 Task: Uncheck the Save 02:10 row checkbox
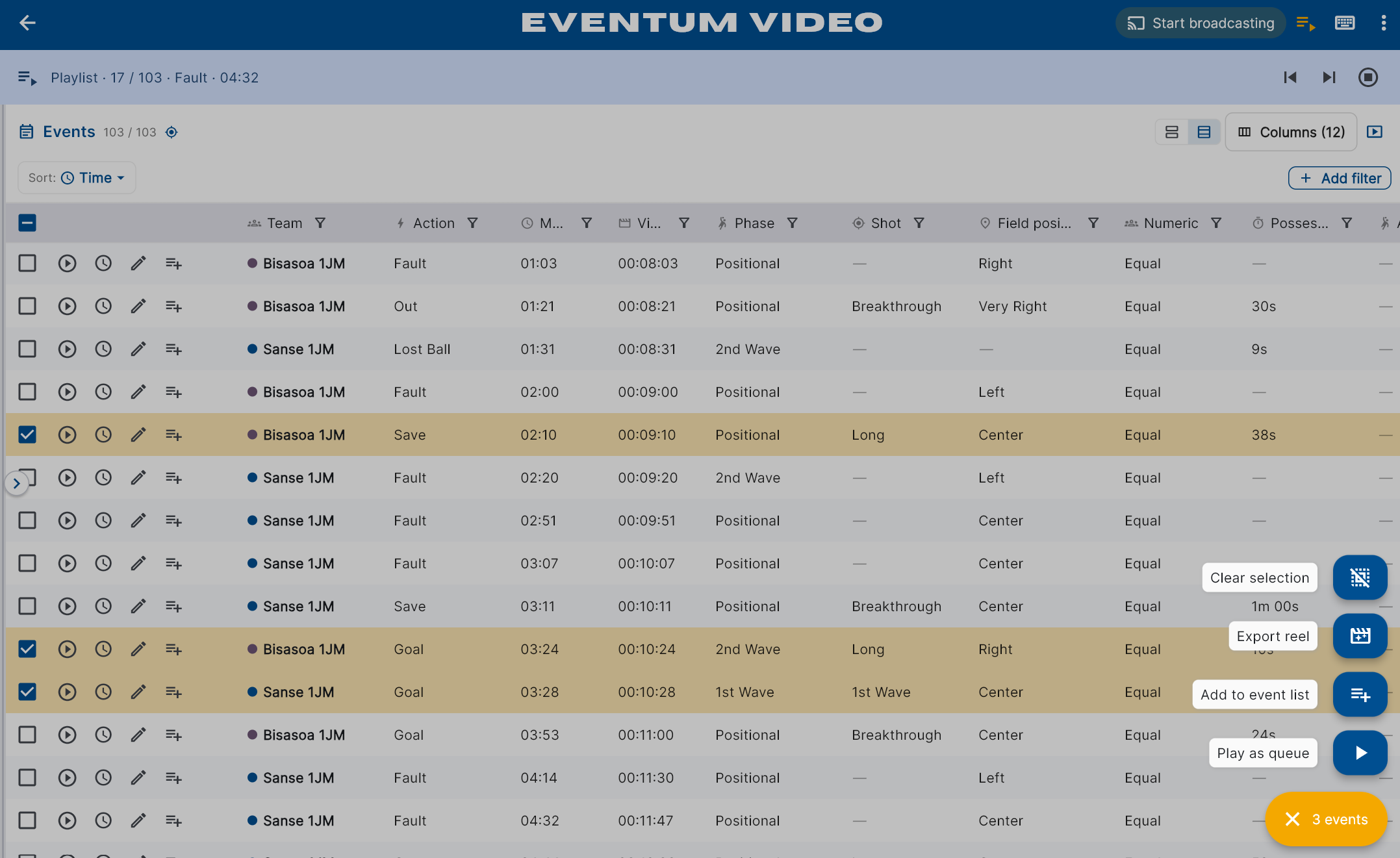27,435
